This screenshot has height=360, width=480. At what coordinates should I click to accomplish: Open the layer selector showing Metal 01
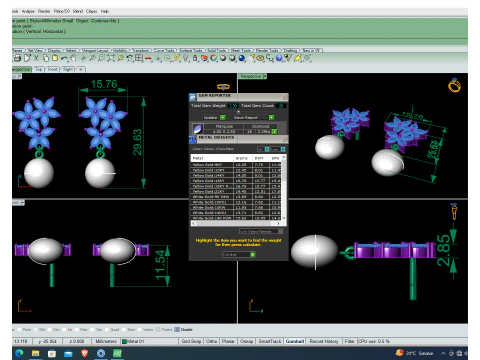point(149,341)
